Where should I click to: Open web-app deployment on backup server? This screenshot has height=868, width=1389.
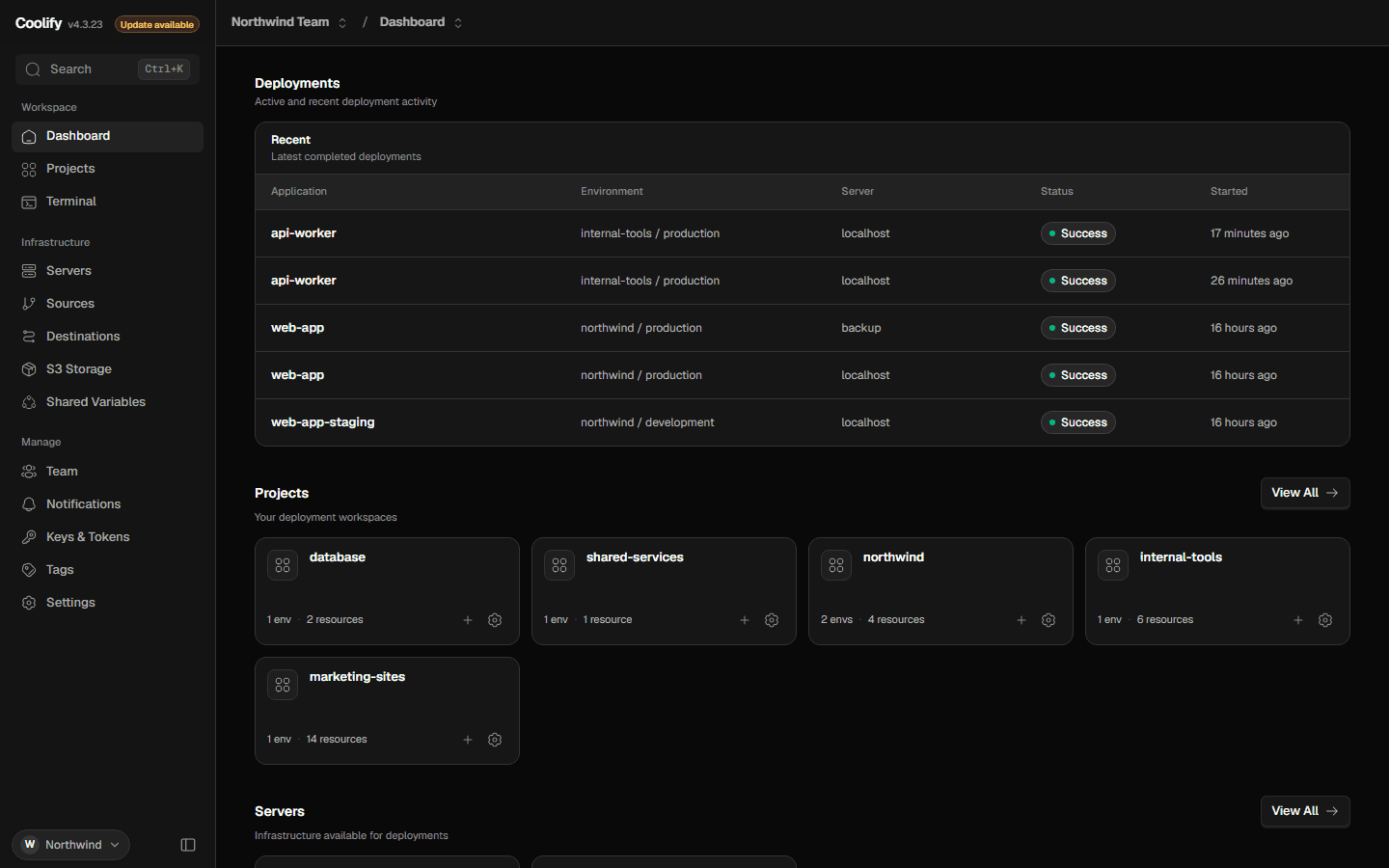(x=802, y=328)
